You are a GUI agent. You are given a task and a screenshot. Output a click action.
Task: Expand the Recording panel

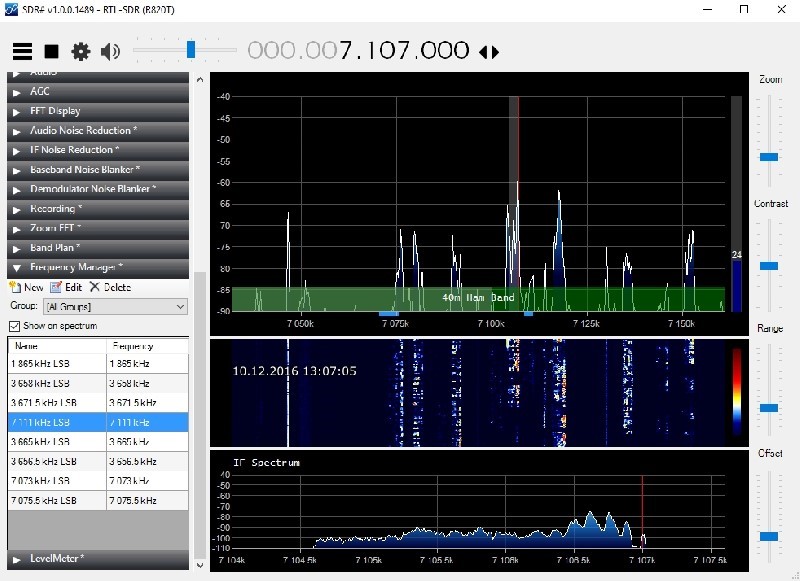point(98,209)
